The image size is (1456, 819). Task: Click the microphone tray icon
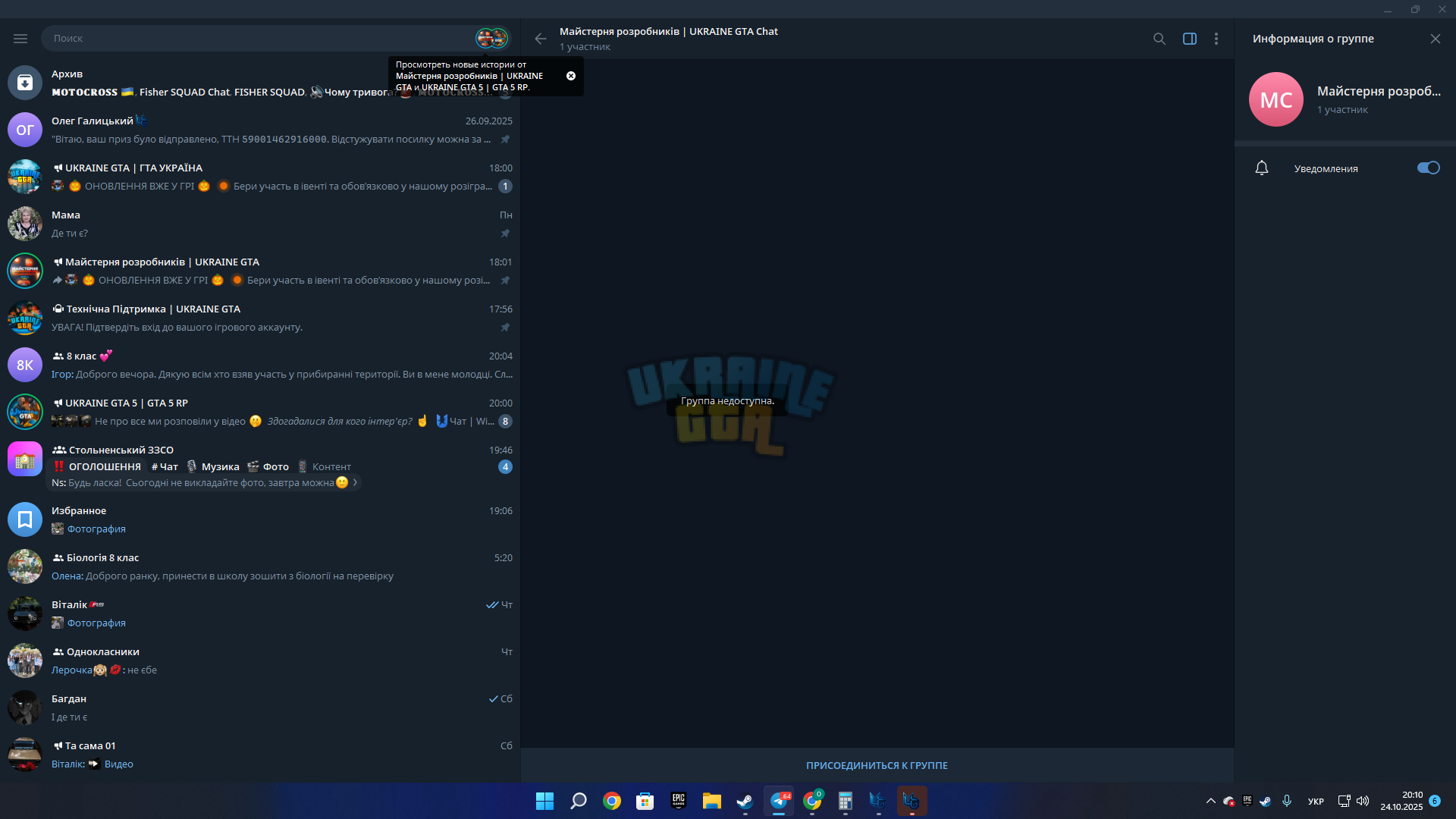[1287, 801]
